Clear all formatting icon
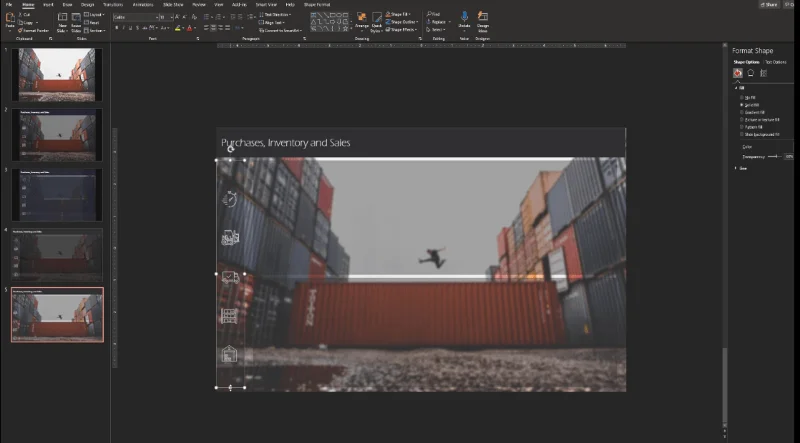Screen dimensions: 800x443 tap(194, 17)
